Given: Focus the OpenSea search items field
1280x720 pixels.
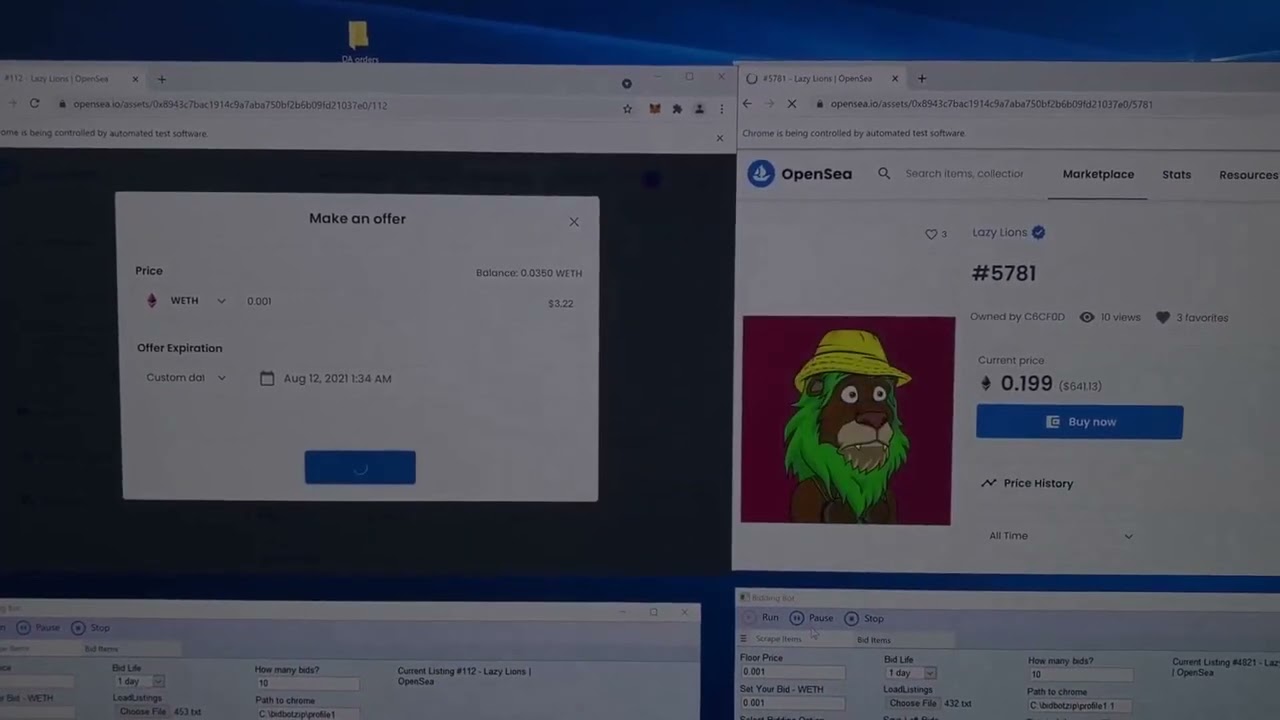Looking at the screenshot, I should [964, 174].
